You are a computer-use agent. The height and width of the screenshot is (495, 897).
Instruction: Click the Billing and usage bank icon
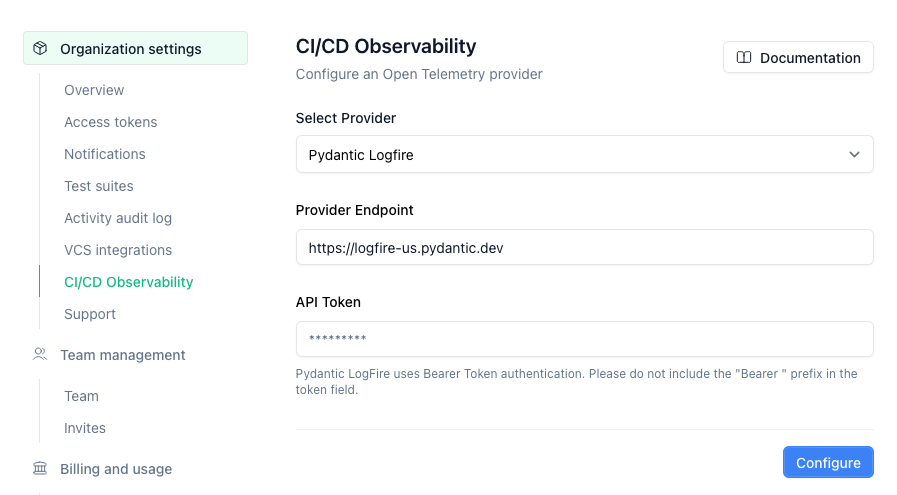pos(40,469)
